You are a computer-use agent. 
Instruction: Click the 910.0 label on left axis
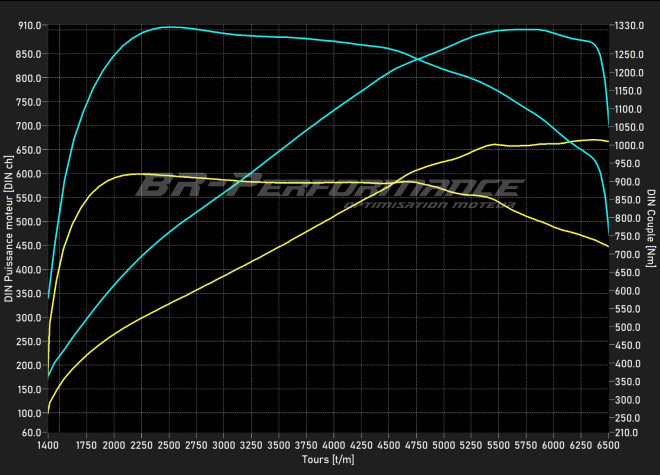tap(28, 26)
